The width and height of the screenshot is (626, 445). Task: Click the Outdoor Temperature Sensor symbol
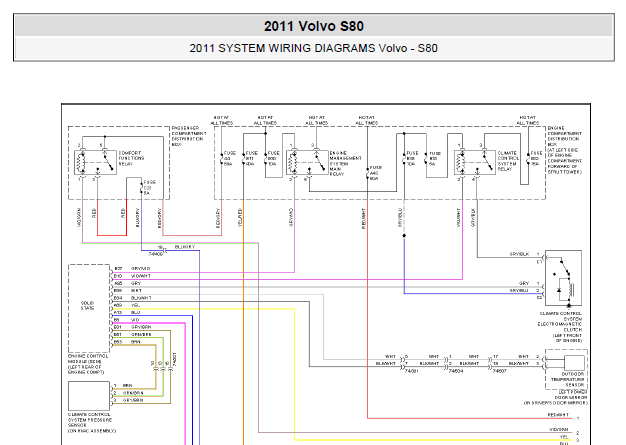[x=574, y=363]
